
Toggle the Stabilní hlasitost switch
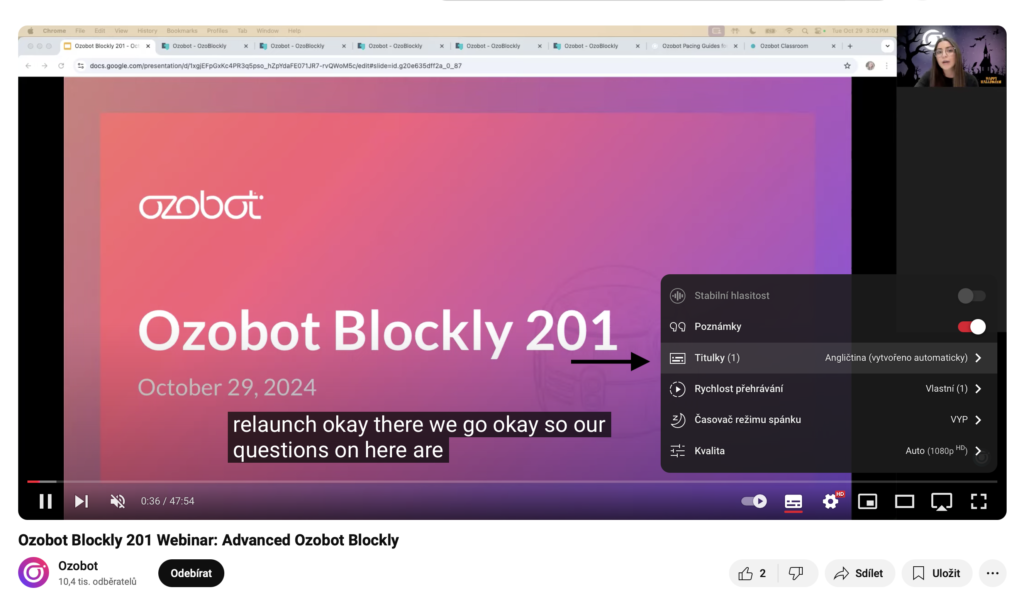click(x=971, y=296)
